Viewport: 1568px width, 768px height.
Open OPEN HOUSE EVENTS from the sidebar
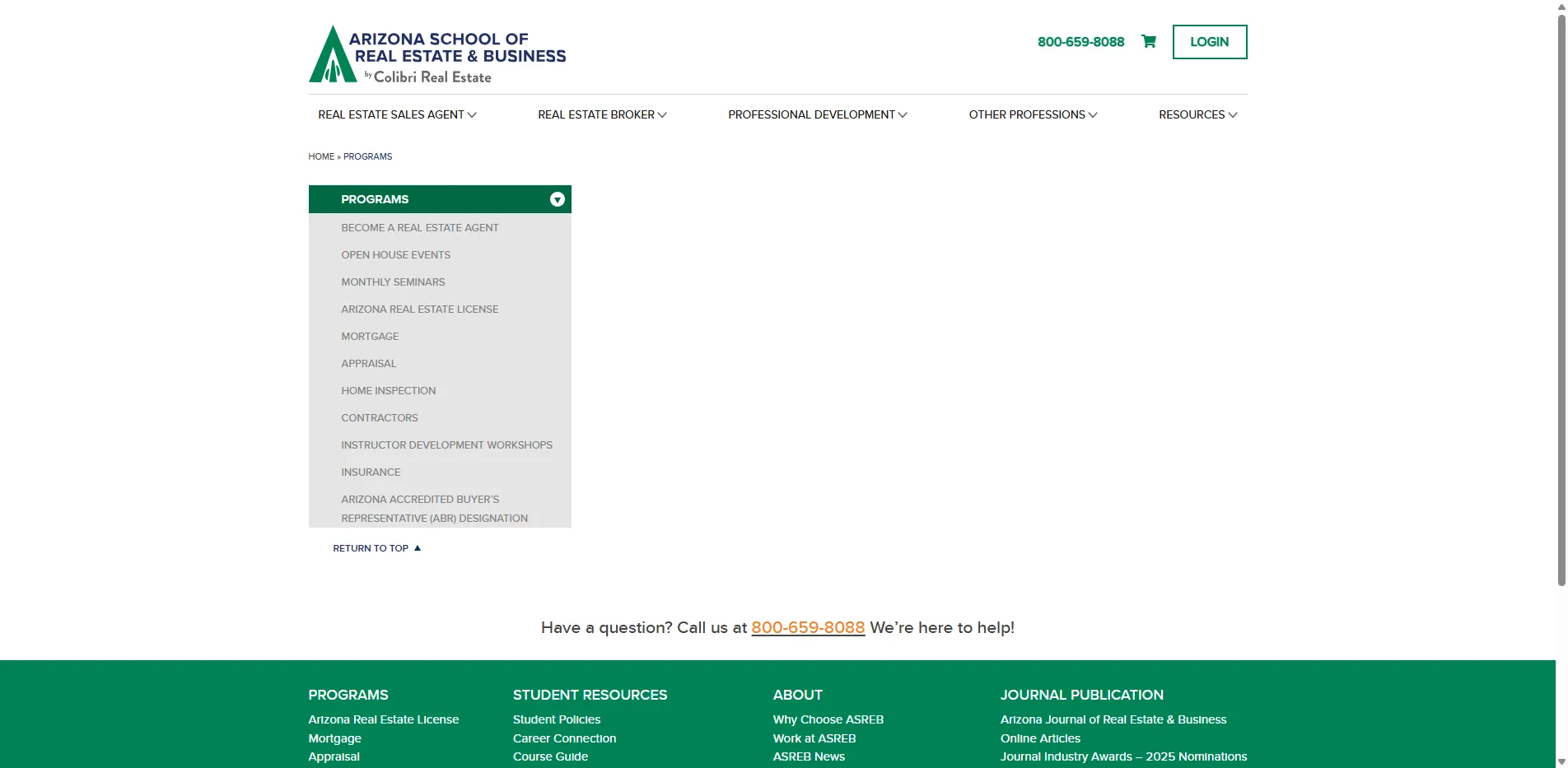coord(395,254)
